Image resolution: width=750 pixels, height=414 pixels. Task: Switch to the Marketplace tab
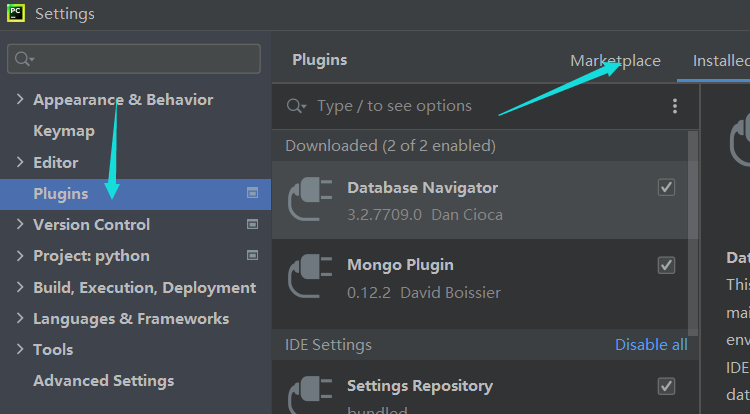click(x=615, y=61)
